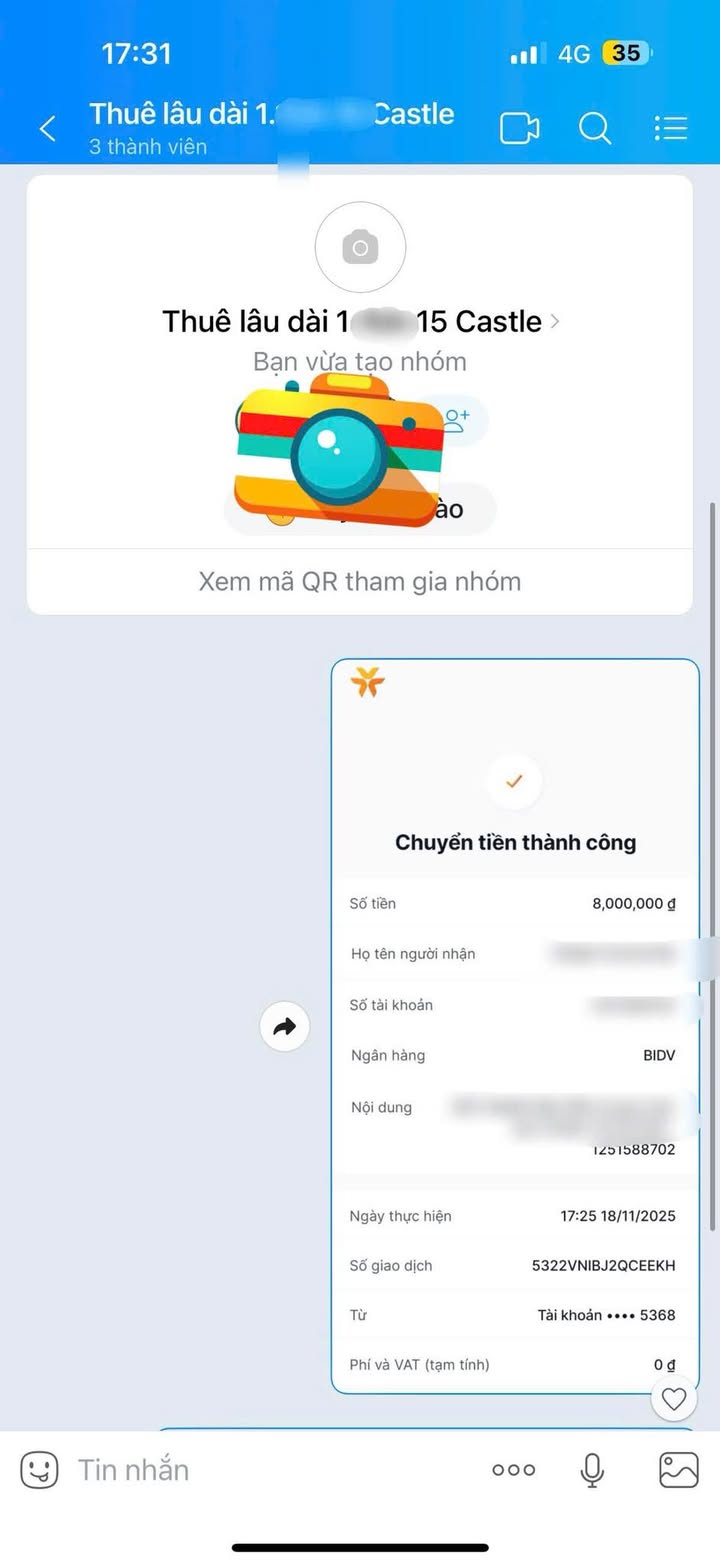Search messages with the magnifier icon
Image resolution: width=720 pixels, height=1565 pixels.
coord(595,128)
